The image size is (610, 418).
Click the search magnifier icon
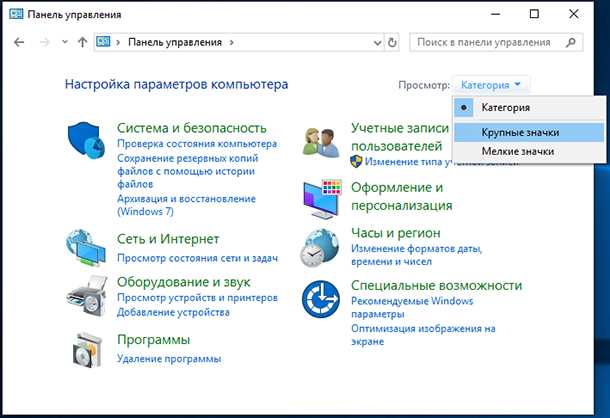point(571,42)
